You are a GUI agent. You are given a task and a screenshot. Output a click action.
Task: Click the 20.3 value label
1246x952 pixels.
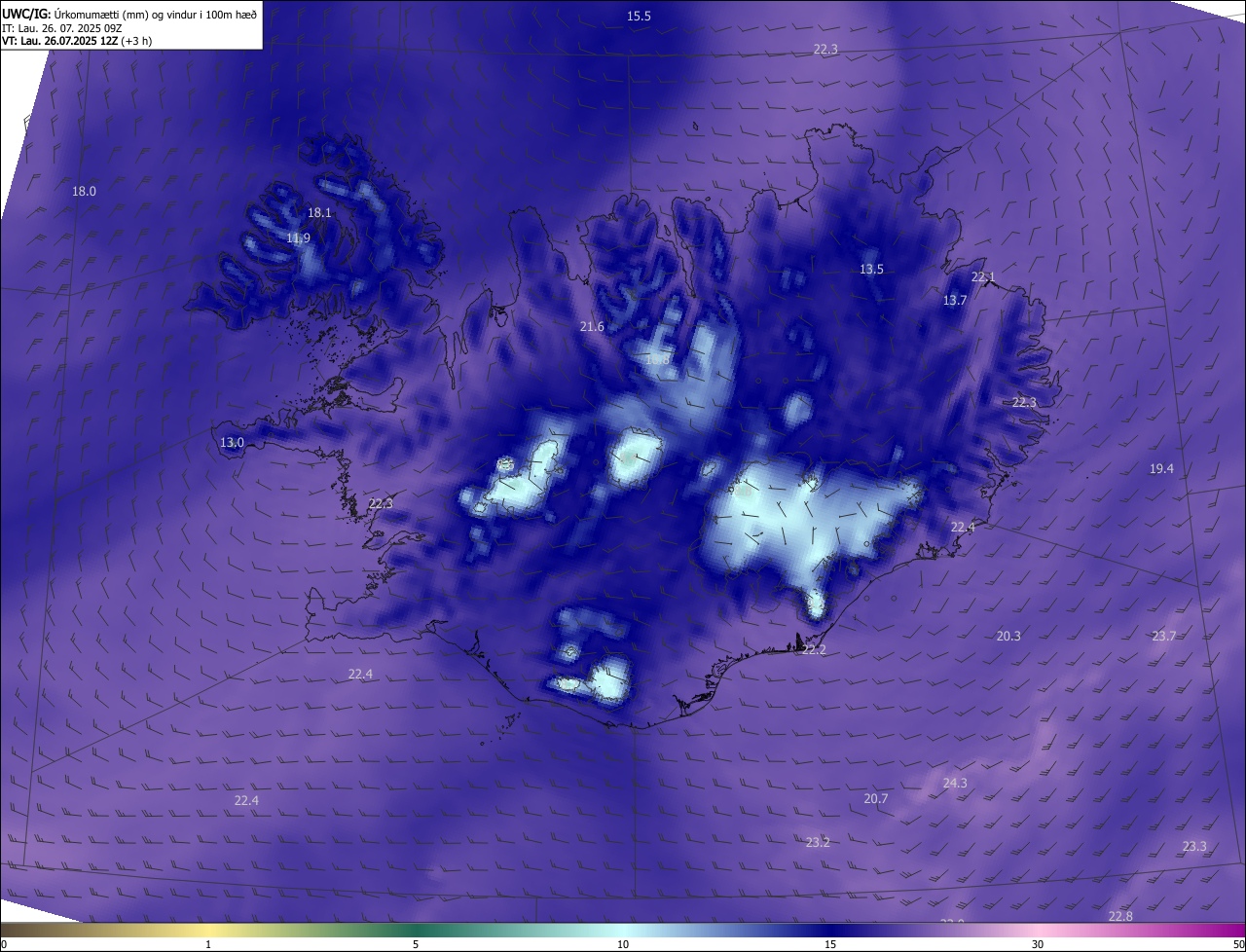[x=1008, y=636]
